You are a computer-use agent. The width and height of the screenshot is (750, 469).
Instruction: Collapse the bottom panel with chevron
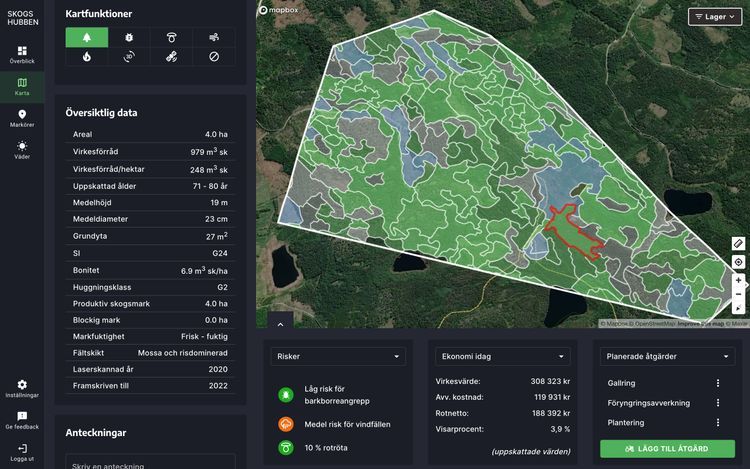(280, 324)
